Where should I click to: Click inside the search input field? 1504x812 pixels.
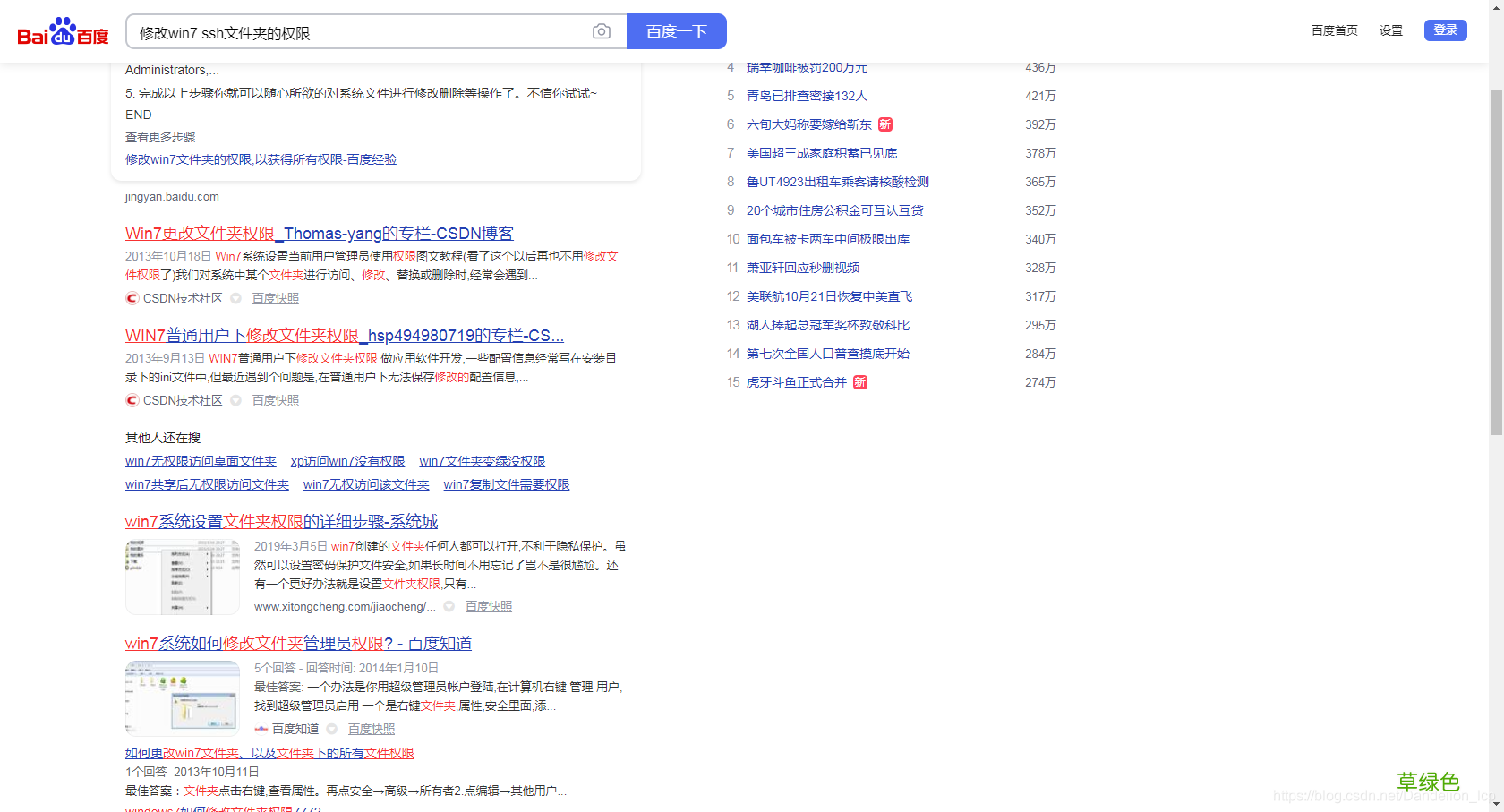(x=358, y=30)
